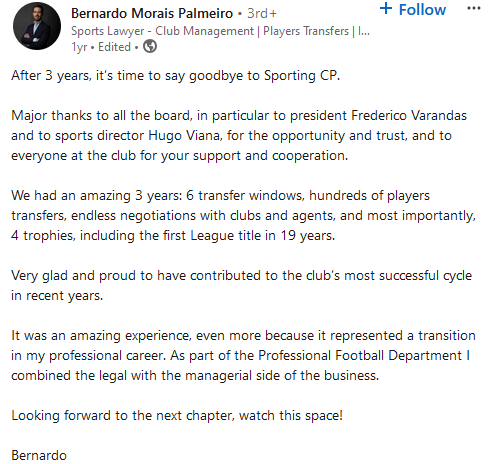The height and width of the screenshot is (464, 500).
Task: Click the 3rd+ connection degree label
Action: (x=262, y=13)
